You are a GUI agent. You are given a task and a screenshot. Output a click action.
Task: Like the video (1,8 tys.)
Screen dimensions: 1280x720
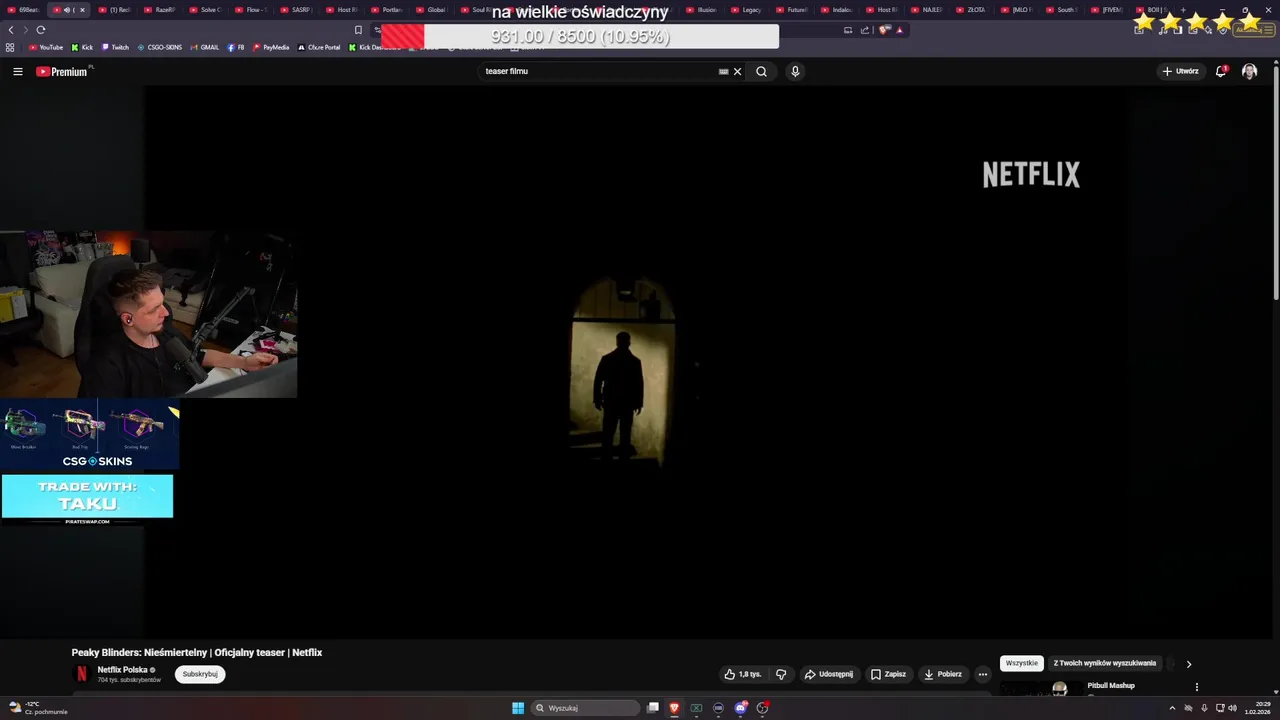pyautogui.click(x=742, y=674)
